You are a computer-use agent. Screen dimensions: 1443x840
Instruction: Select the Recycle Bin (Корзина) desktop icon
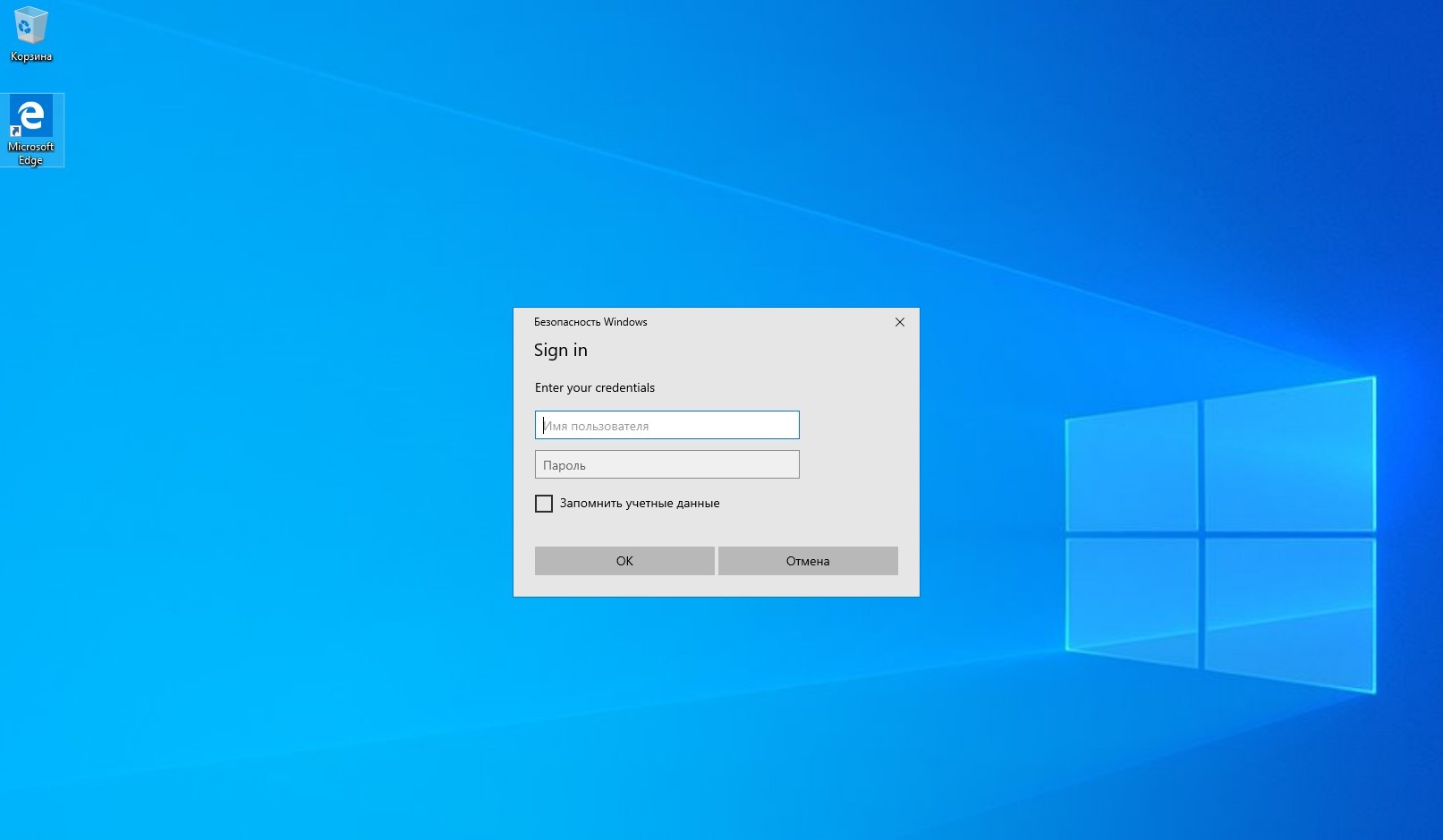31,35
